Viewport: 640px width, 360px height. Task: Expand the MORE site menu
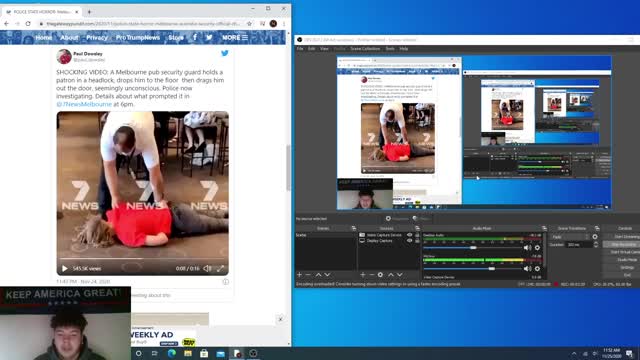(x=235, y=37)
